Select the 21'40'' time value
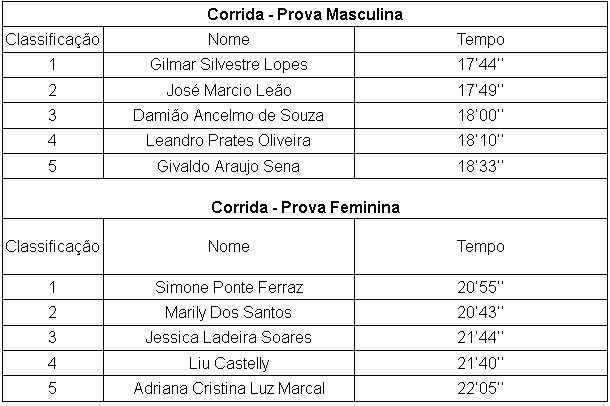The height and width of the screenshot is (406, 610). [x=481, y=363]
